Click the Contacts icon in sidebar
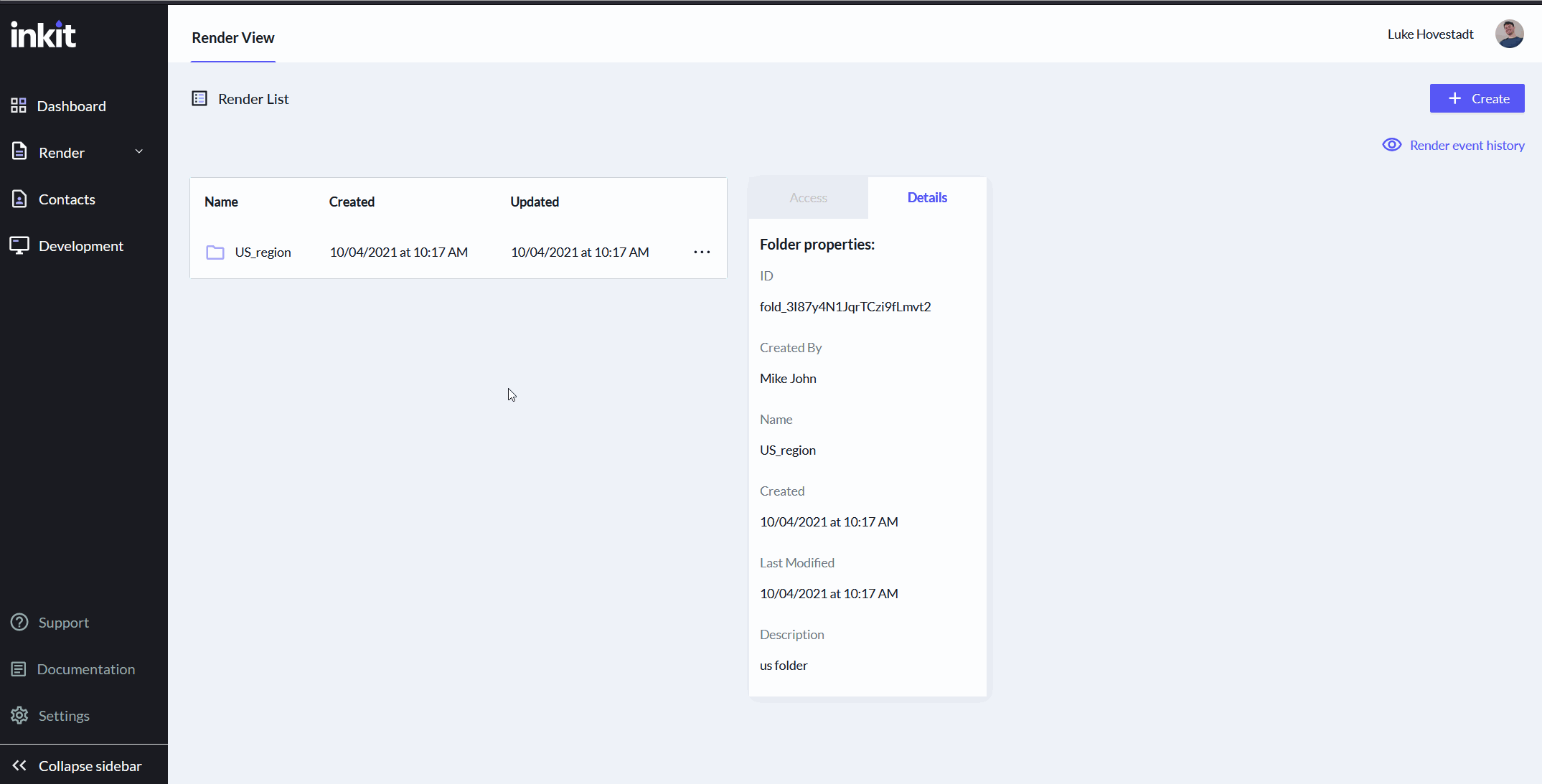The image size is (1542, 784). point(19,199)
